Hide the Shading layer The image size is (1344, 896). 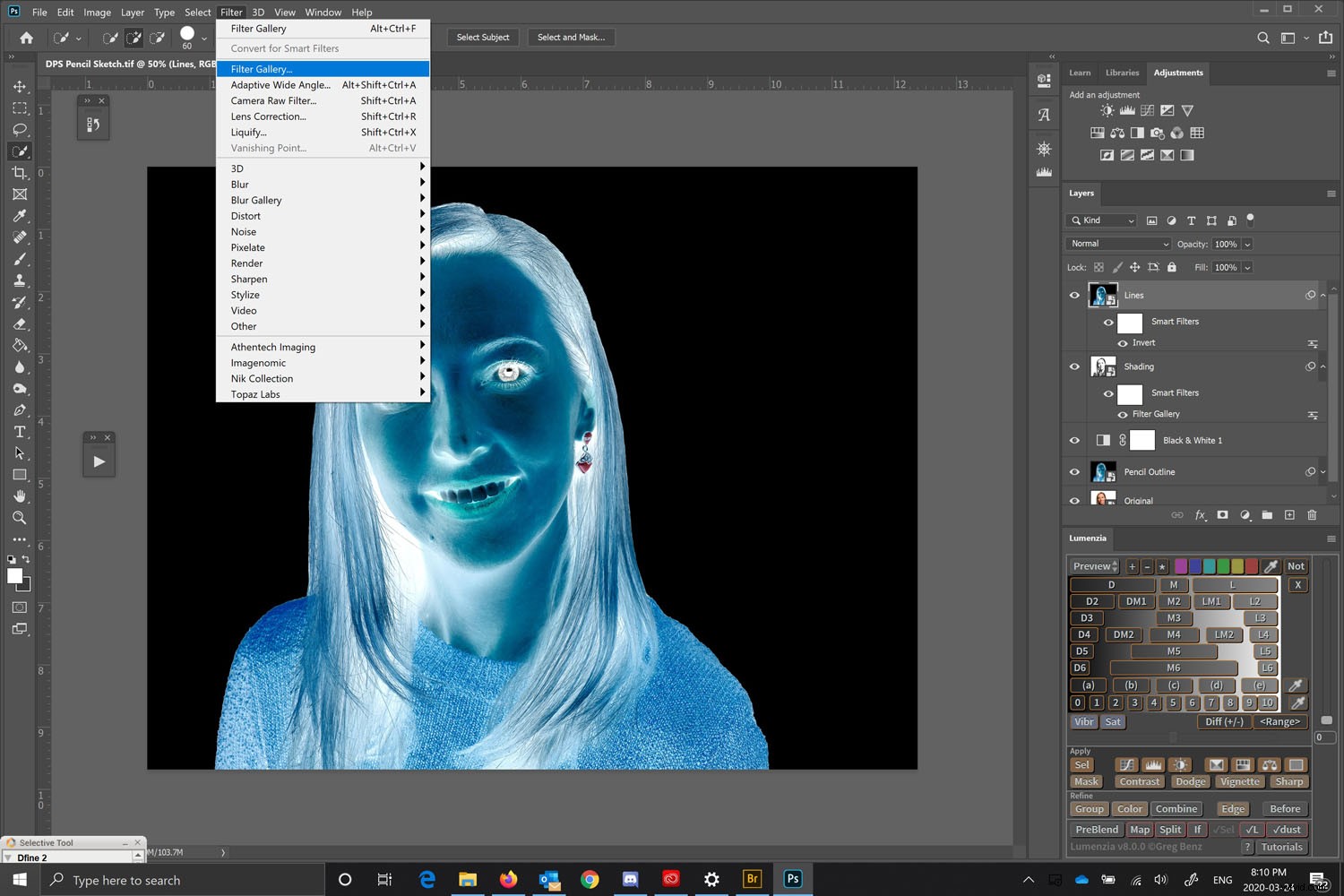1073,366
